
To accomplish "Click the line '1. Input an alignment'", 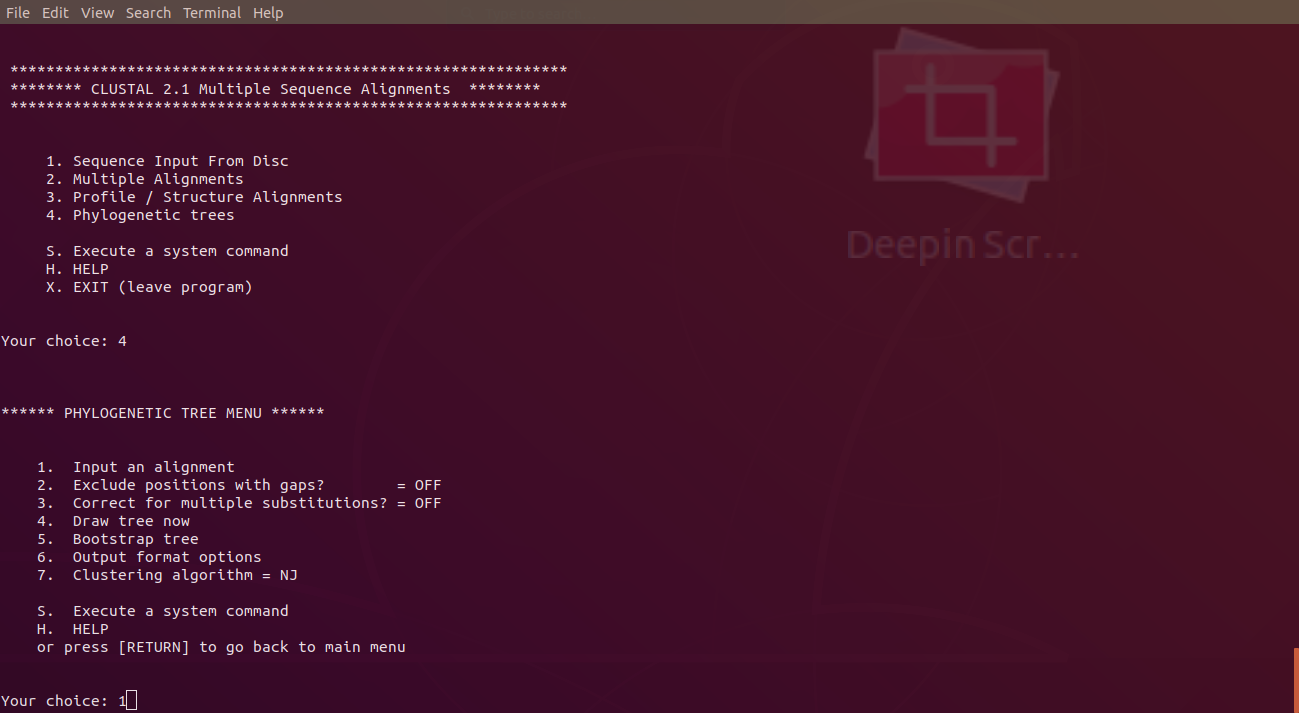I will (136, 467).
